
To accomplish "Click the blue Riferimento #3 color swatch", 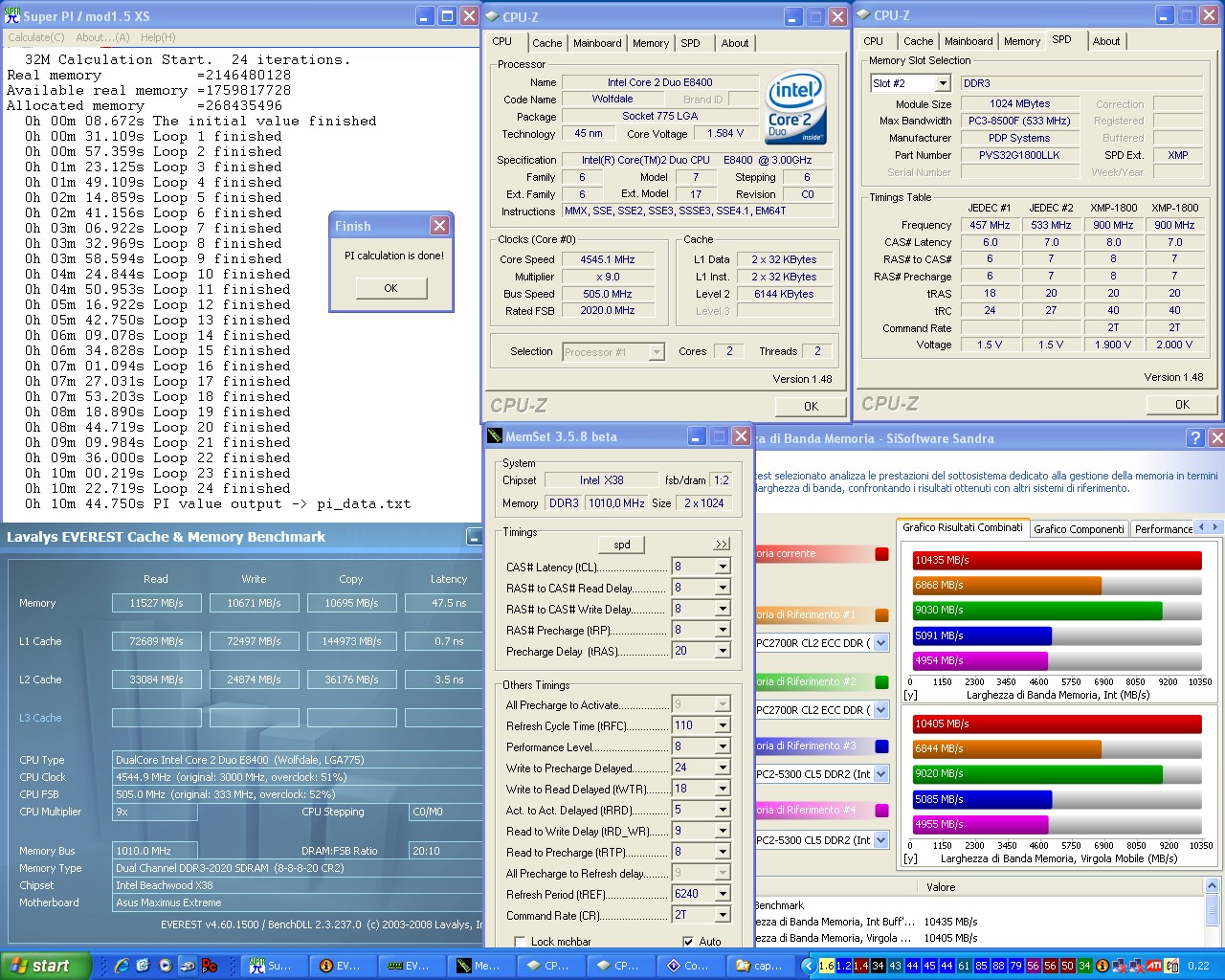I will pos(881,746).
